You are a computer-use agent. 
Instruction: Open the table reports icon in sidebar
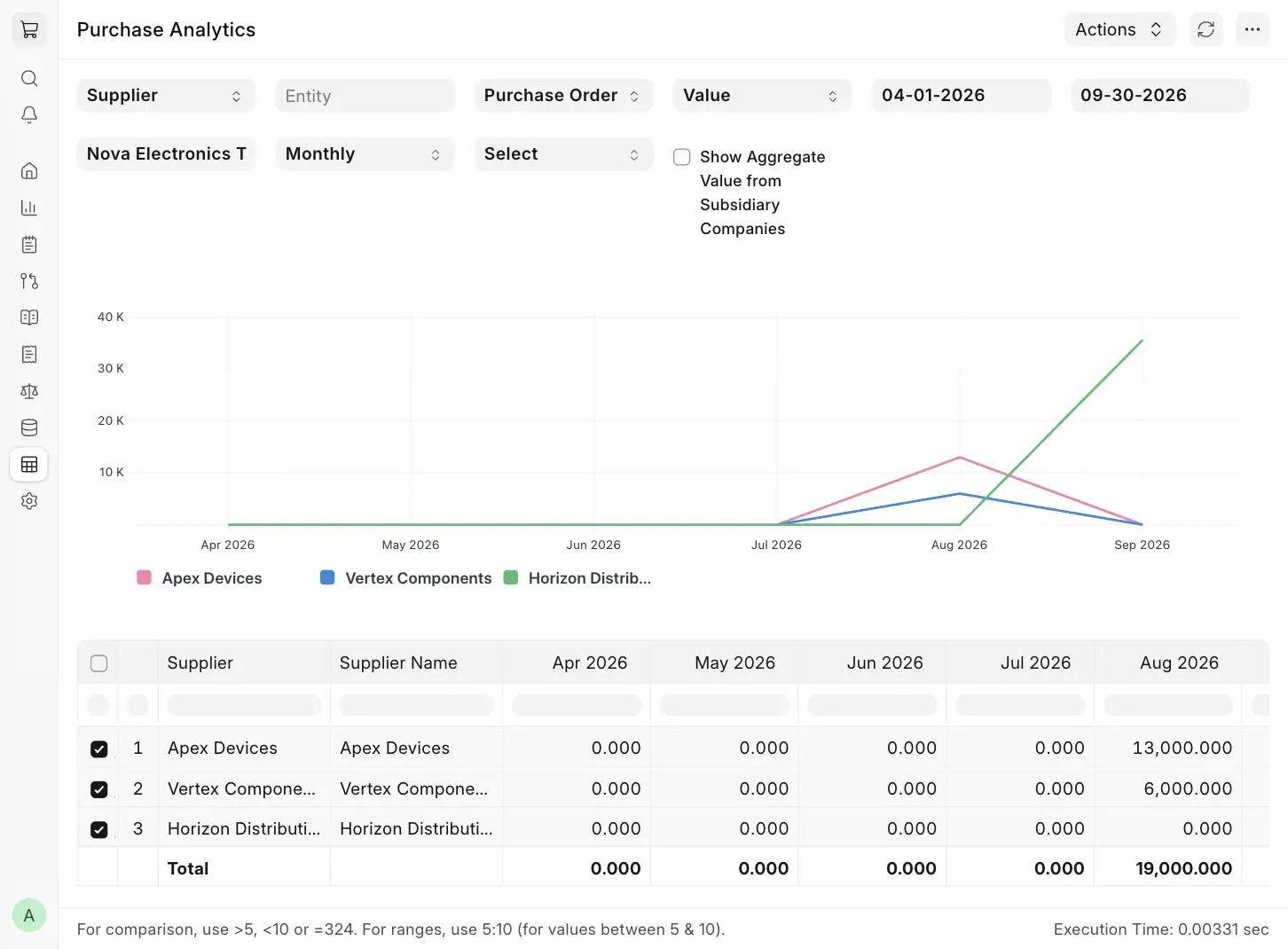[x=29, y=465]
